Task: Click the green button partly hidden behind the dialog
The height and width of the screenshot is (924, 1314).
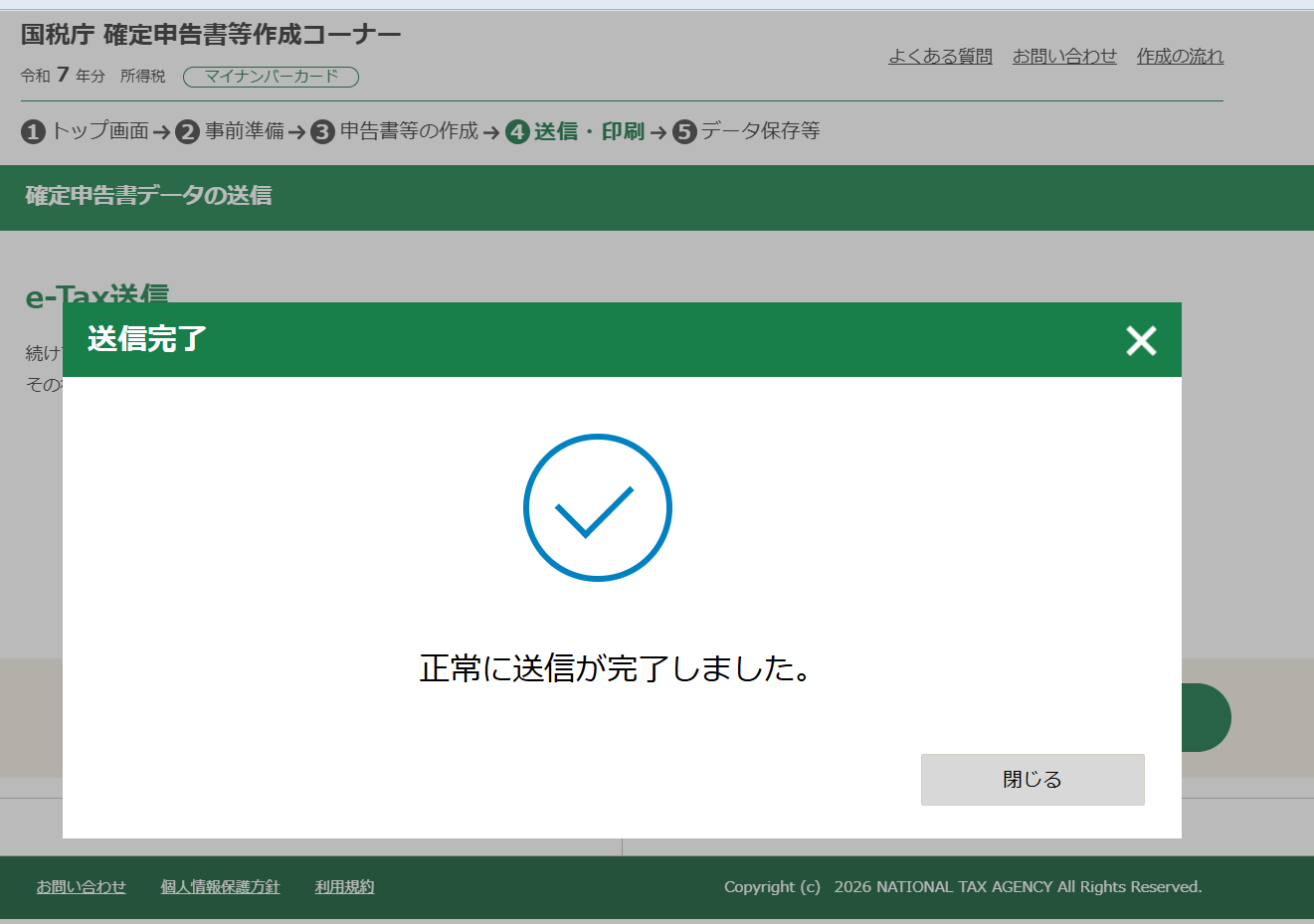Action: coord(1207,717)
